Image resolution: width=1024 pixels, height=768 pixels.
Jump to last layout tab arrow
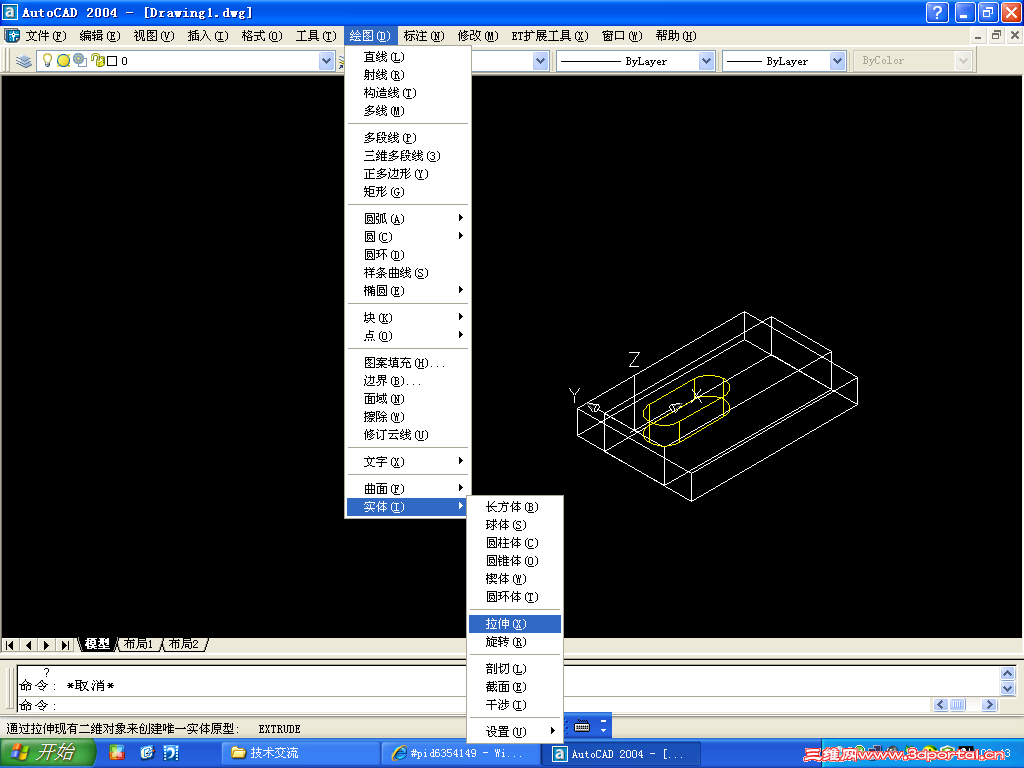point(65,645)
